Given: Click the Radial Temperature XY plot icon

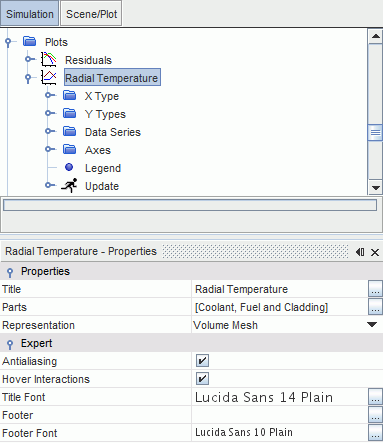Looking at the screenshot, I should 49,77.
